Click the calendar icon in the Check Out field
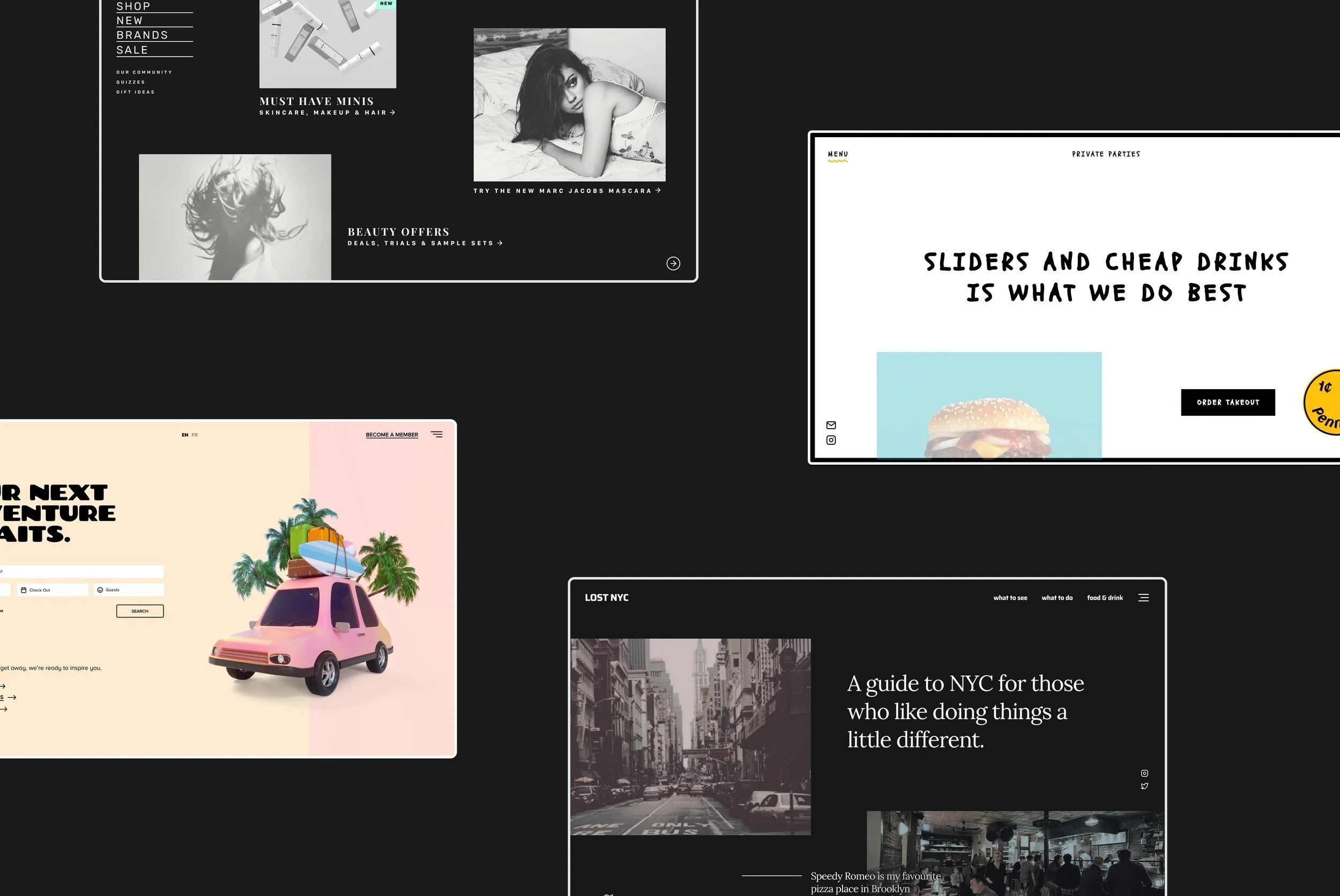Screen dimensions: 1340x896 24,589
